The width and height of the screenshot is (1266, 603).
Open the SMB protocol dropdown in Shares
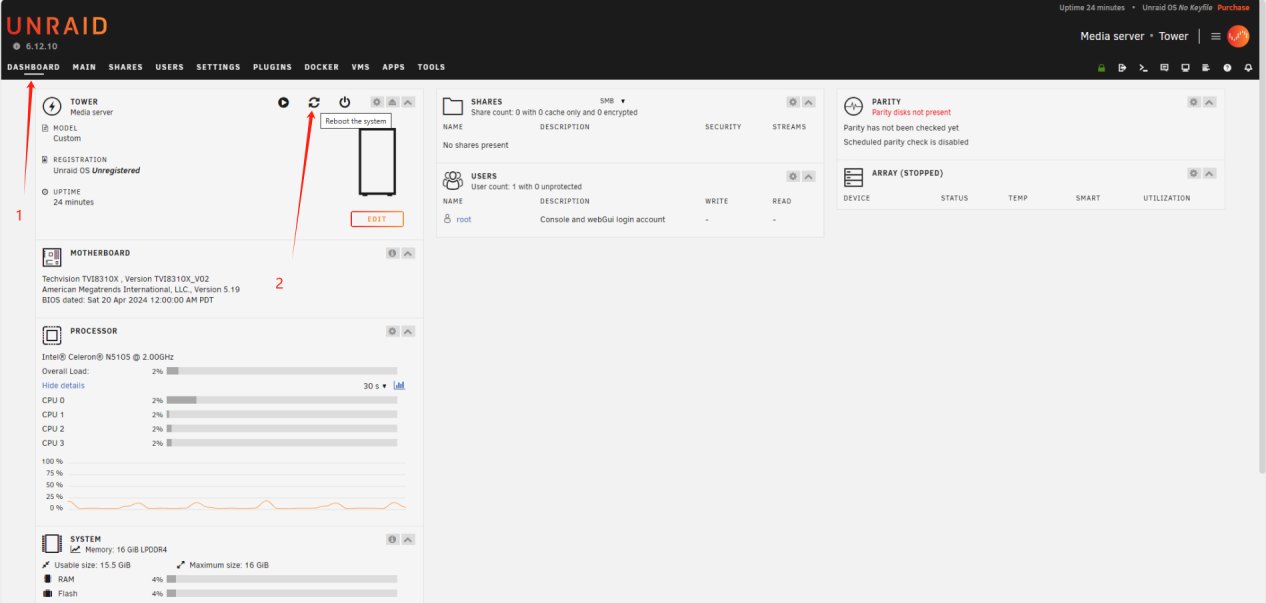[612, 101]
